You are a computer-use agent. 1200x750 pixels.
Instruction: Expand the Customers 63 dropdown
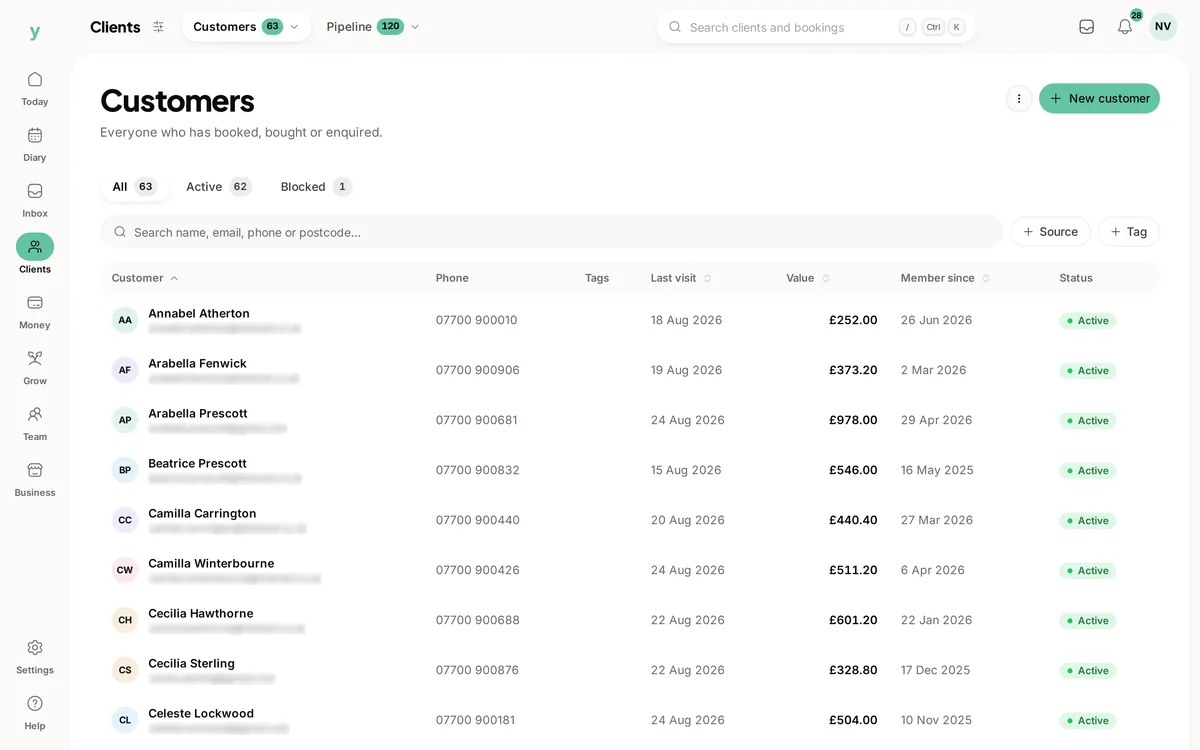[x=246, y=27]
